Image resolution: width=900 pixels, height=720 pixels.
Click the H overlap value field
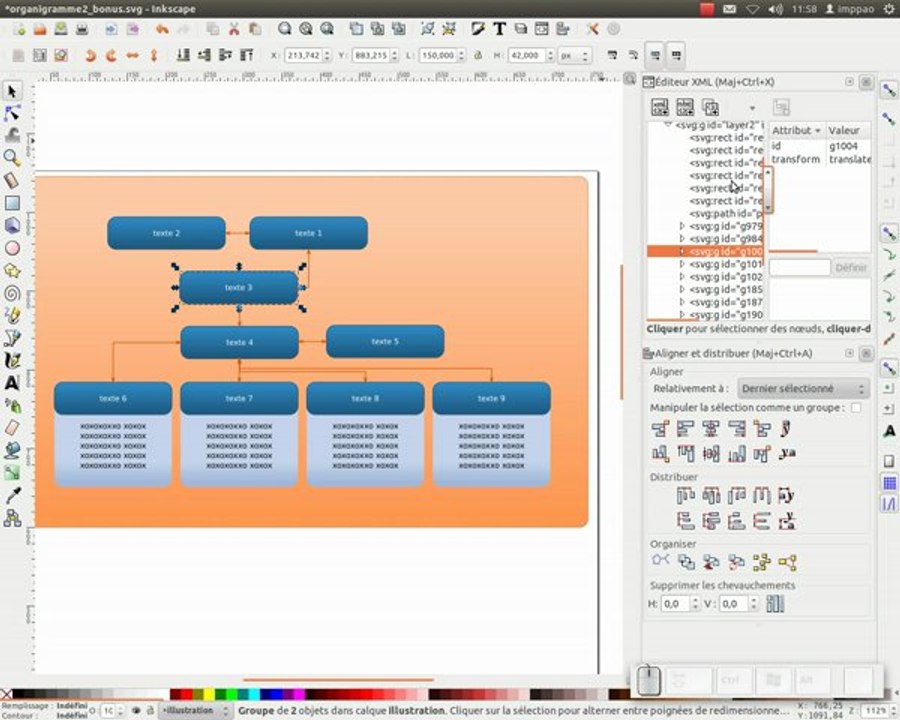pos(675,603)
